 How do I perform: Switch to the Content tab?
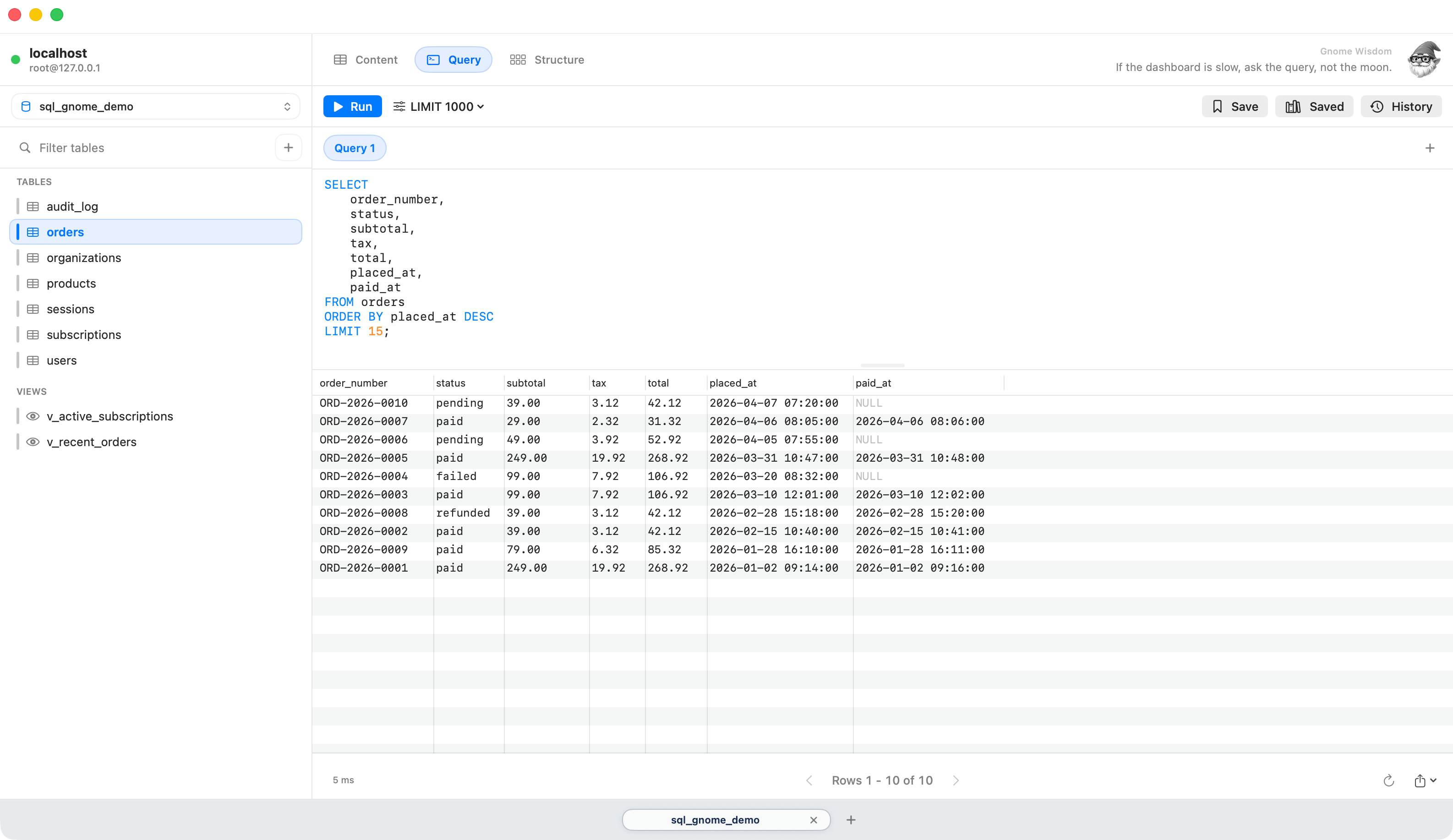366,60
